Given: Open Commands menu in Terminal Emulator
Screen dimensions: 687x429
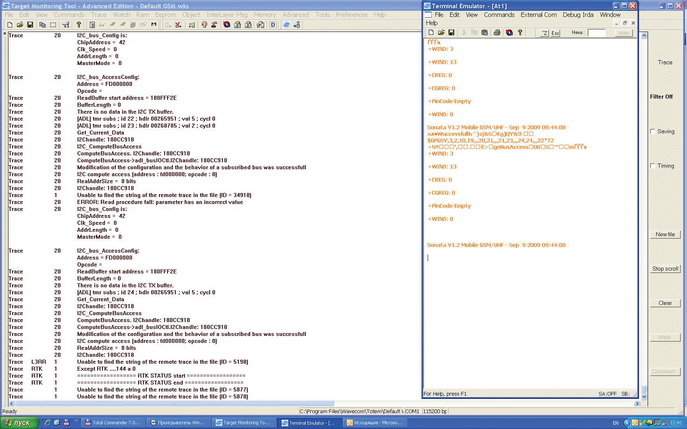Looking at the screenshot, I should click(499, 14).
